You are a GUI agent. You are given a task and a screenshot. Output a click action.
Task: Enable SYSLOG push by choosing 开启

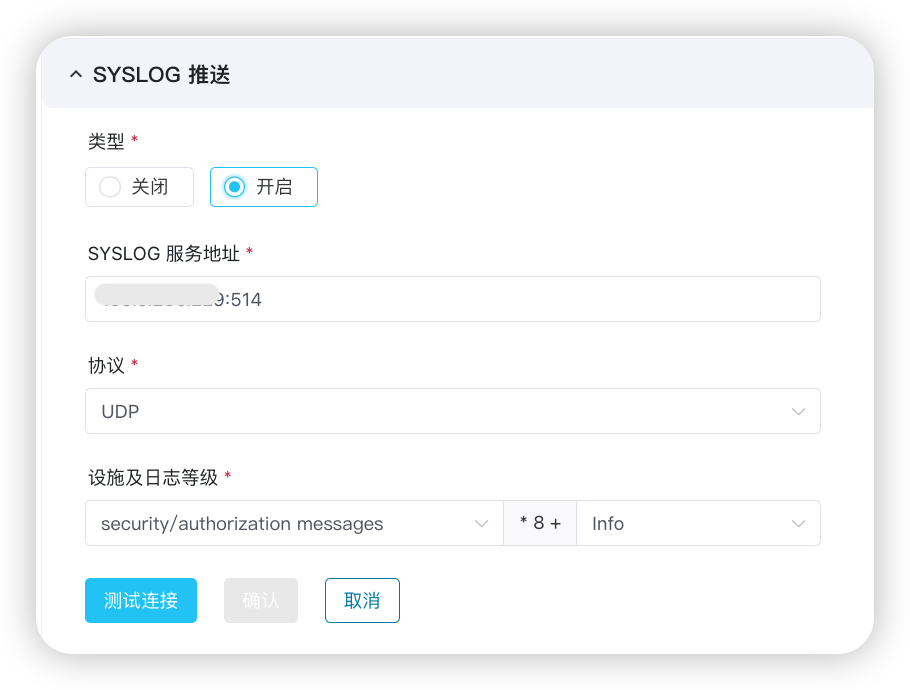[x=263, y=187]
